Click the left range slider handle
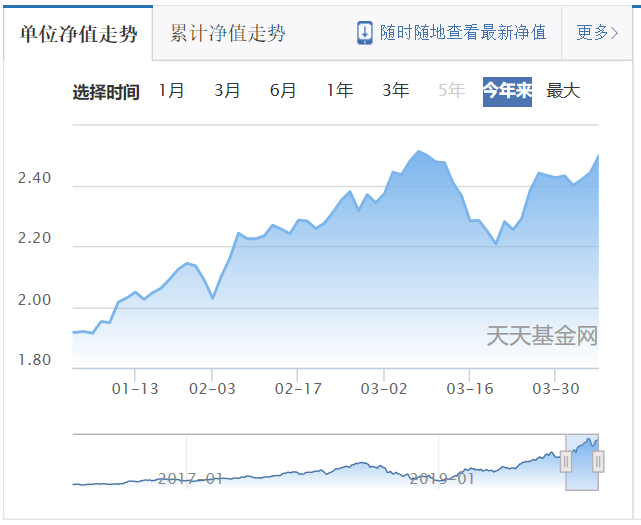 pyautogui.click(x=566, y=462)
